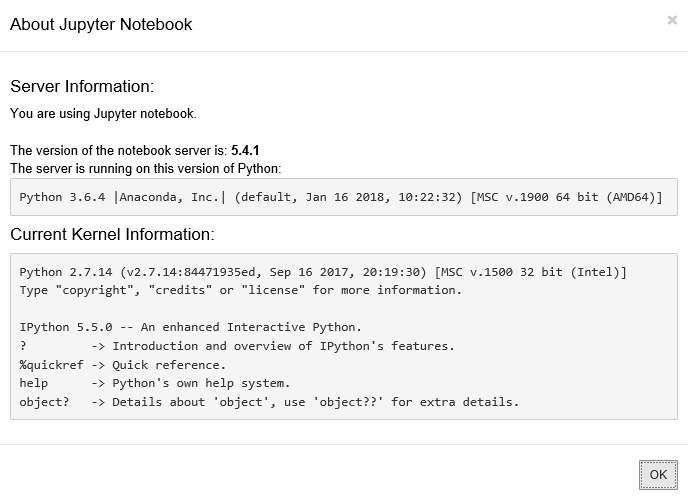Click the %quickref Quick reference line
688x499 pixels.
122,365
